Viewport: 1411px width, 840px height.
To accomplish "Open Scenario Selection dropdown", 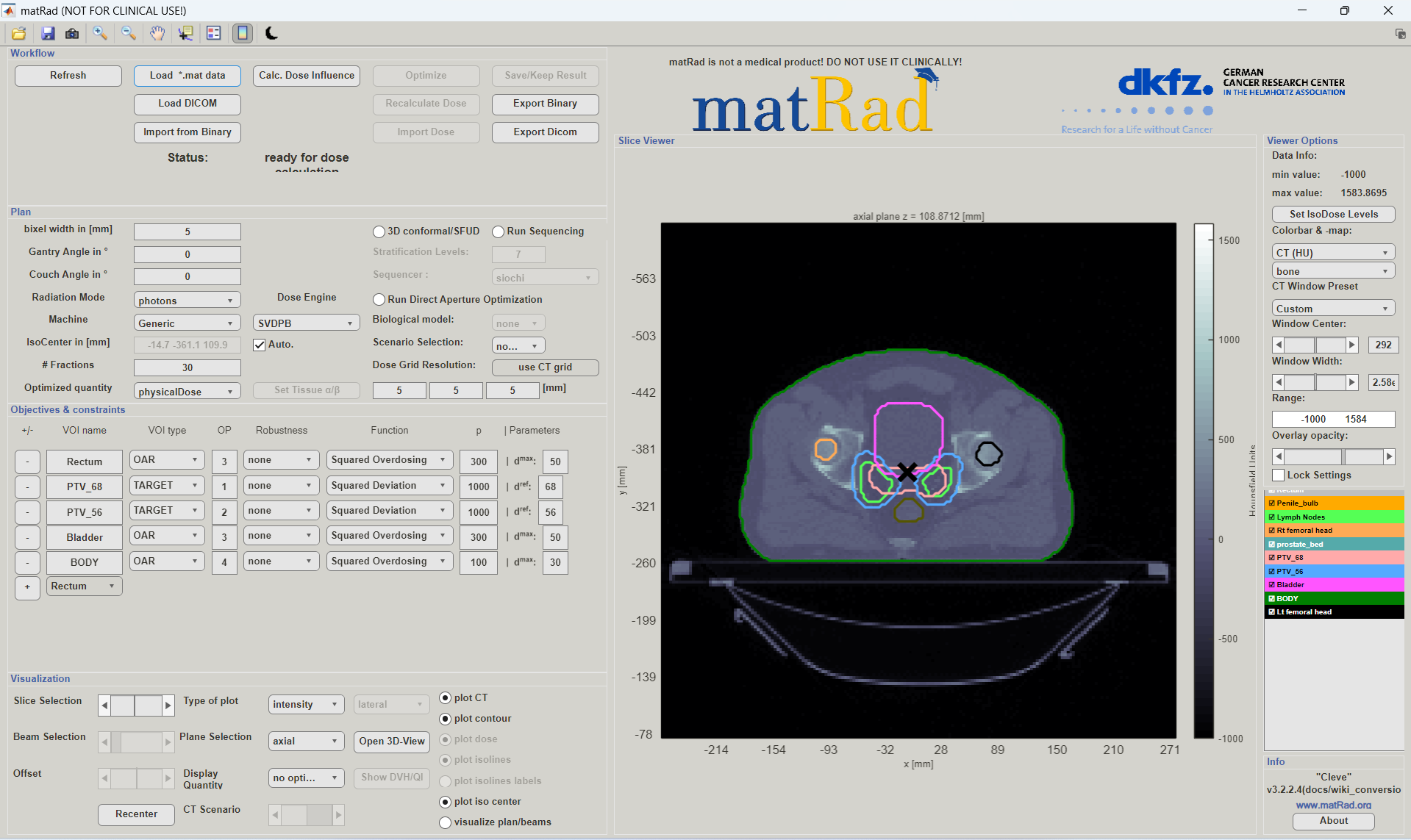I will click(518, 346).
